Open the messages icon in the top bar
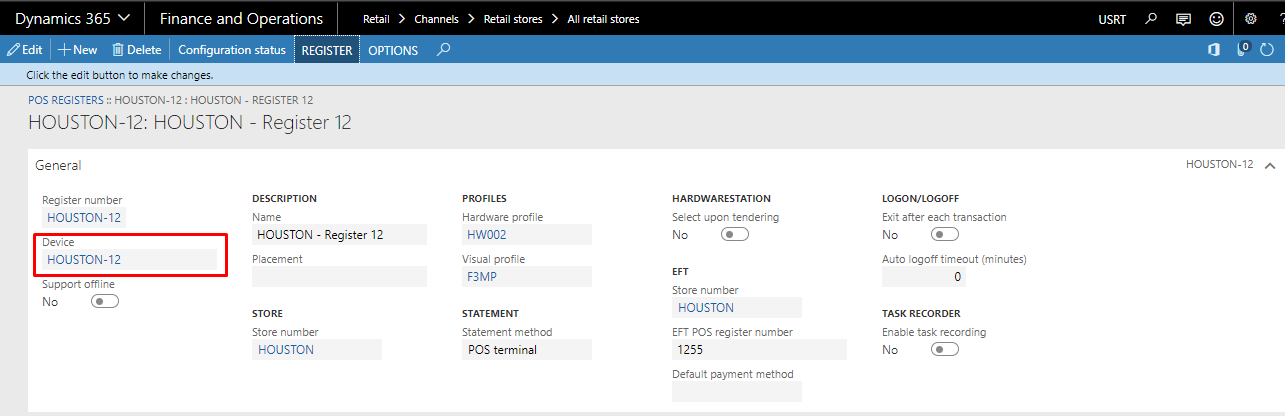The width and height of the screenshot is (1285, 416). tap(1184, 18)
